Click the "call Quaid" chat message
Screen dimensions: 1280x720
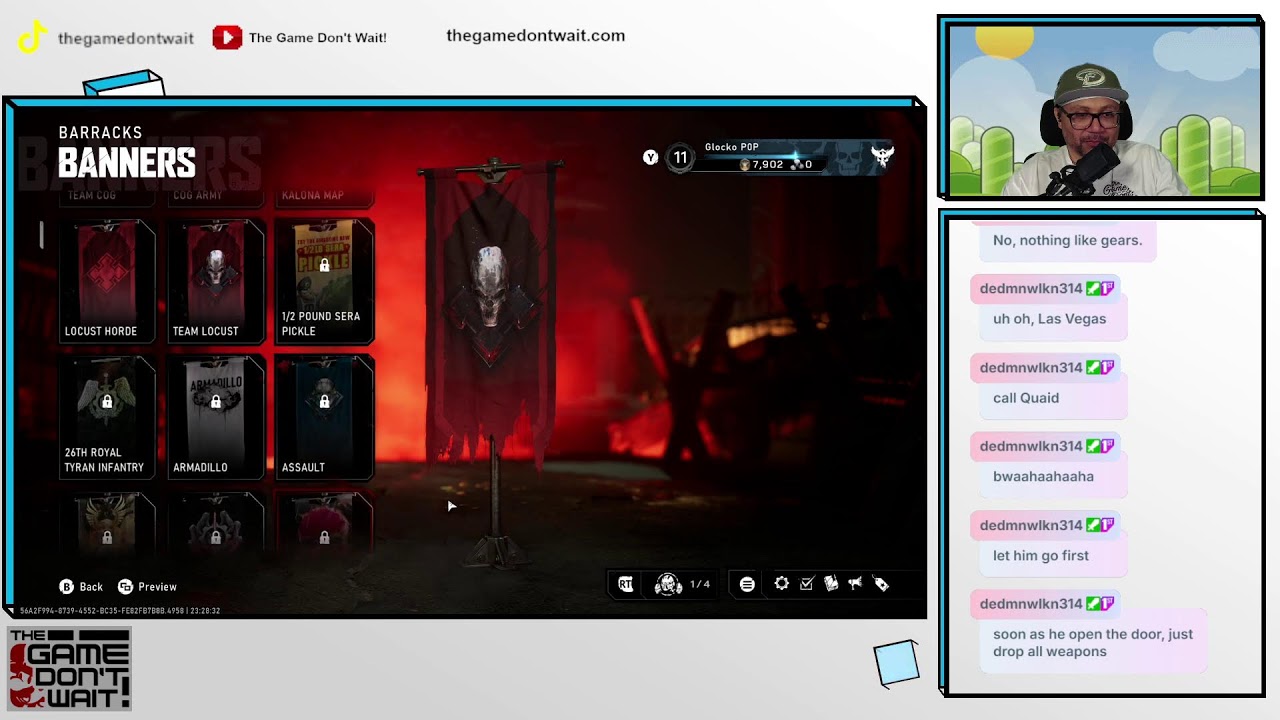[1026, 398]
